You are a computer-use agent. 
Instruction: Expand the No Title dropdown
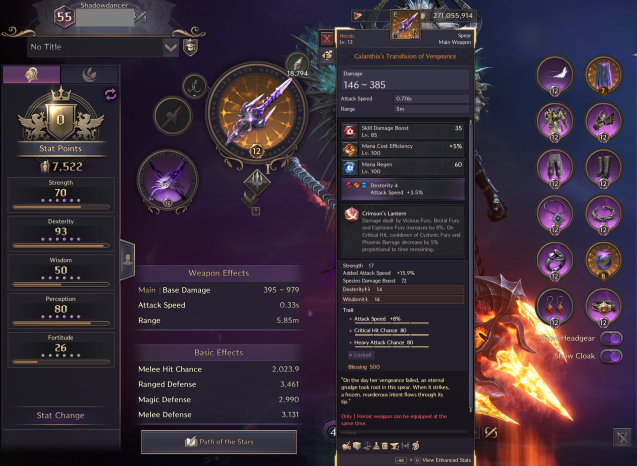click(x=171, y=48)
